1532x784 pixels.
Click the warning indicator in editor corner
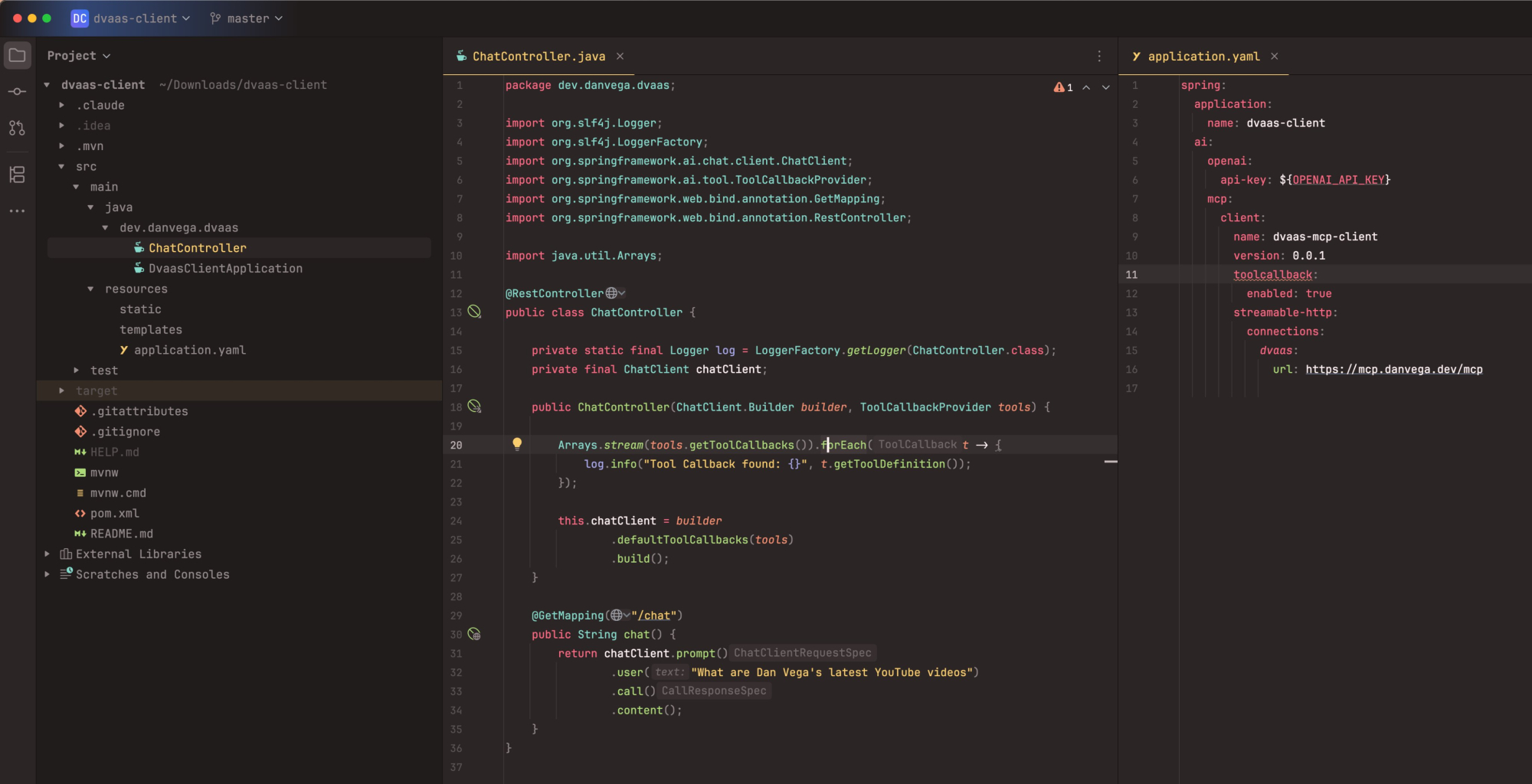pyautogui.click(x=1063, y=87)
